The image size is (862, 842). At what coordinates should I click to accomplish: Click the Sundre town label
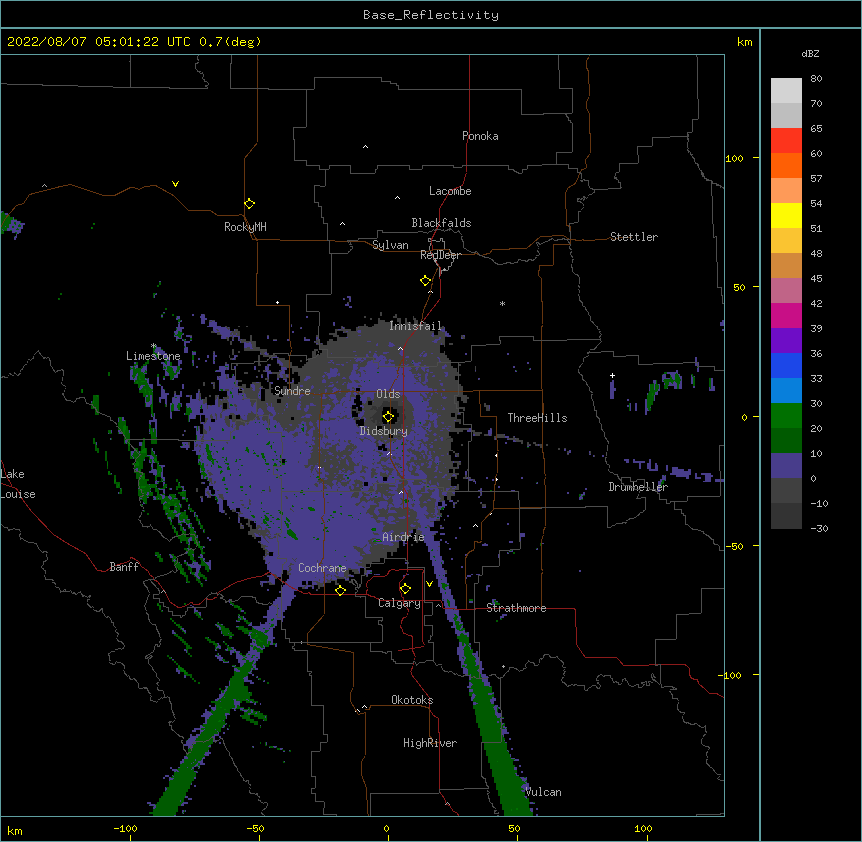pos(292,391)
